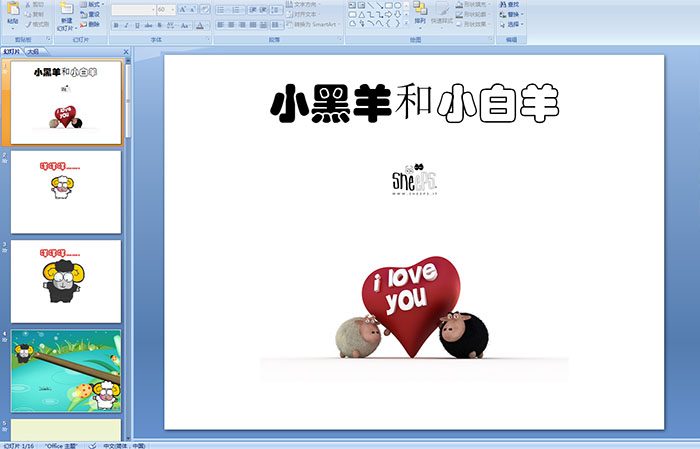Click the Replace (替换) button
Viewport: 700px width, 449px height.
(x=511, y=14)
